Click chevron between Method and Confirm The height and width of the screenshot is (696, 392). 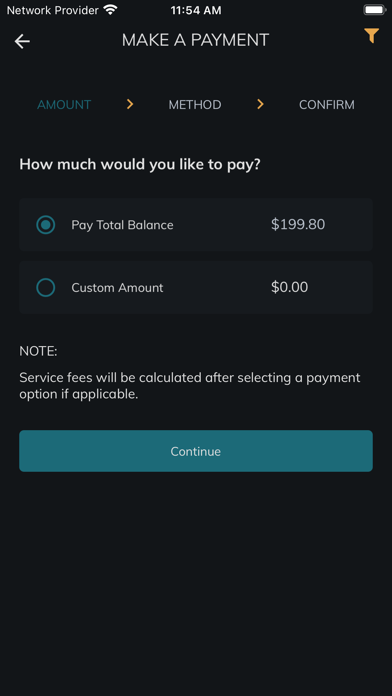click(260, 104)
